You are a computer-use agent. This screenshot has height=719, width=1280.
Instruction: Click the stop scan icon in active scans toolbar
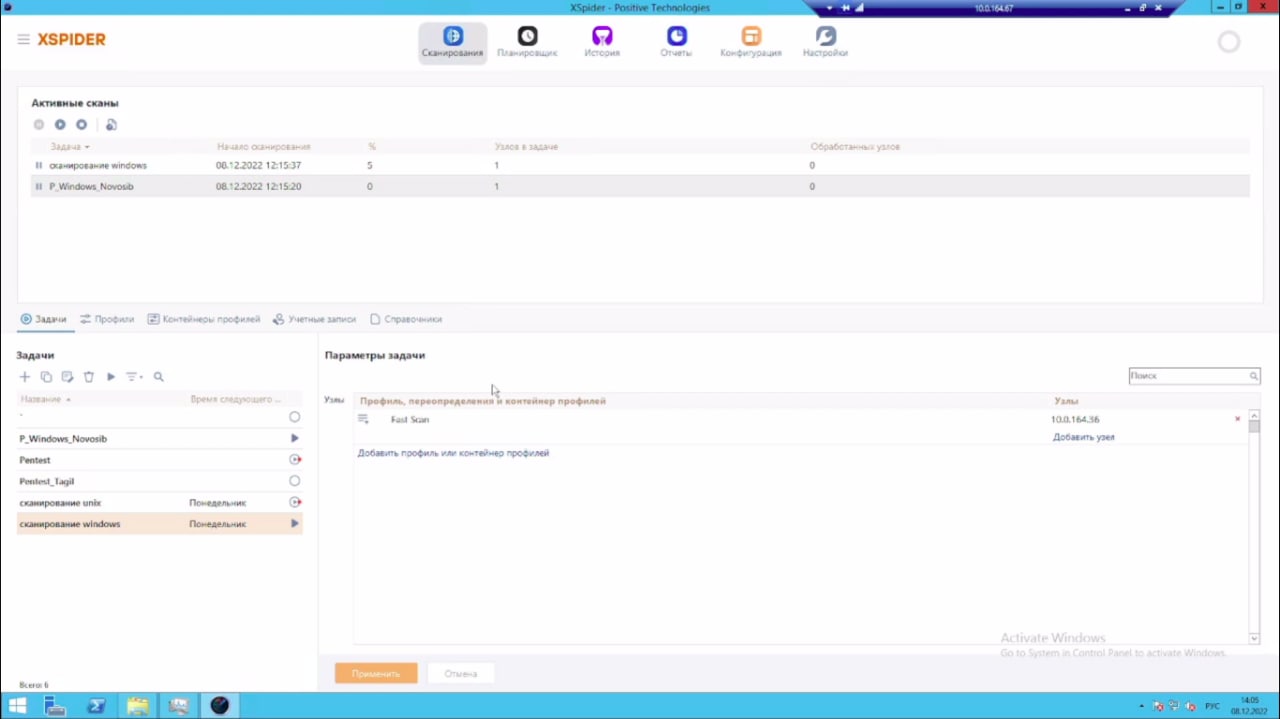pyautogui.click(x=82, y=125)
